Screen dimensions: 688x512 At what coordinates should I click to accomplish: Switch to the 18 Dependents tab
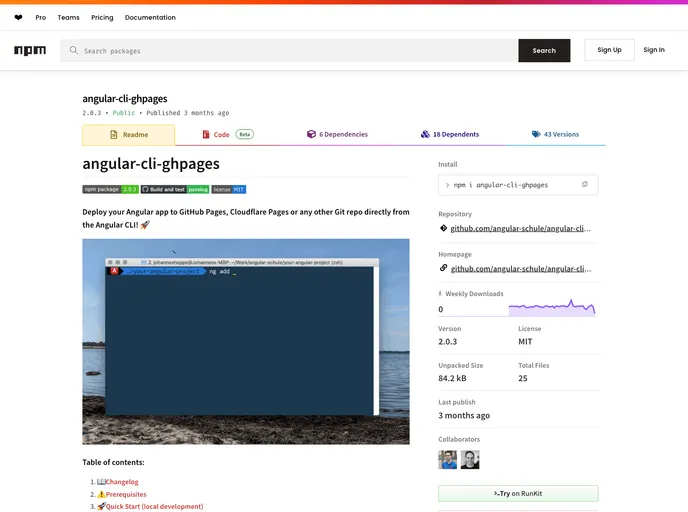(450, 134)
